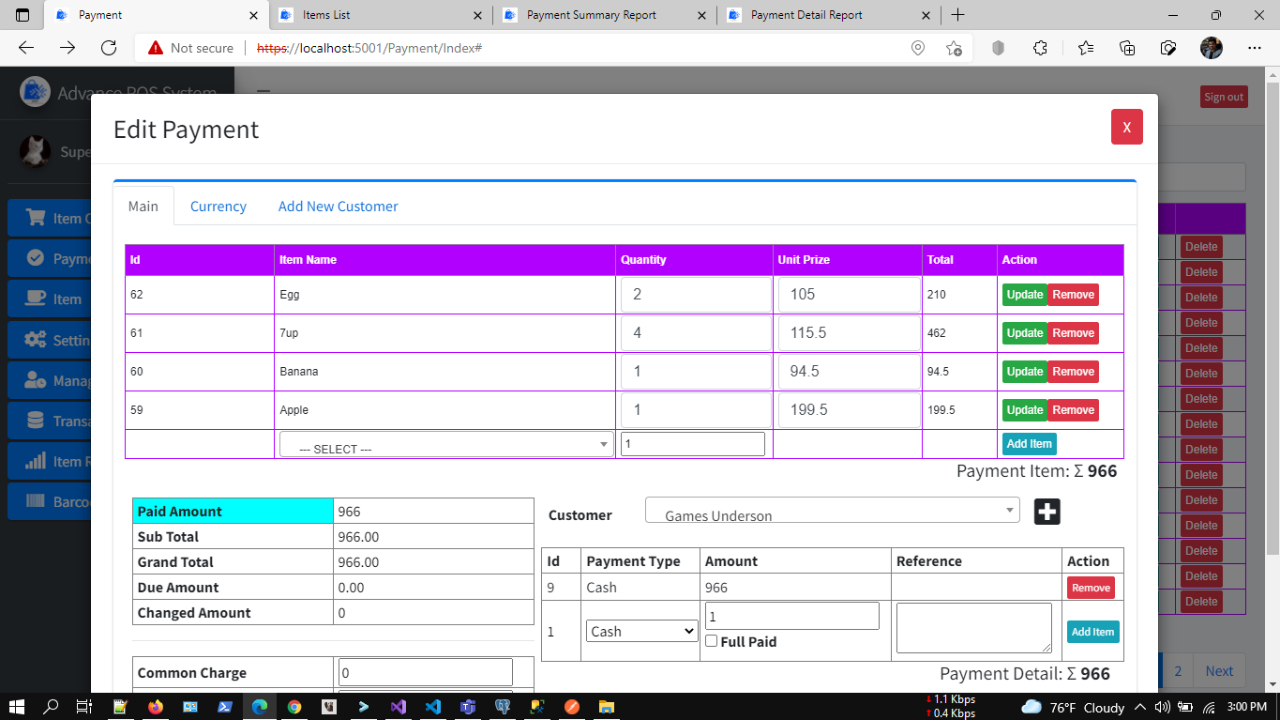Change the Cash payment type dropdown
Viewport: 1280px width, 720px height.
tap(640, 631)
